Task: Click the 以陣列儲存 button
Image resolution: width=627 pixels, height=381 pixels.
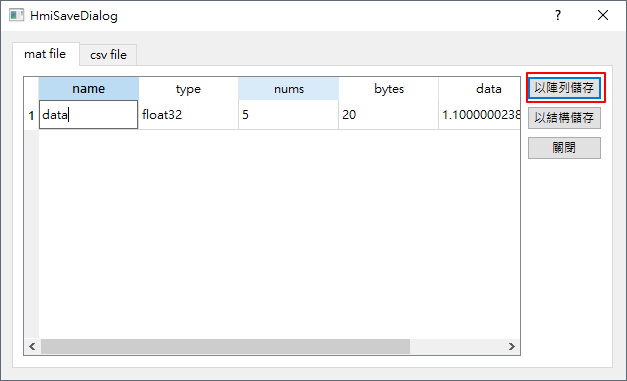Action: pyautogui.click(x=564, y=88)
